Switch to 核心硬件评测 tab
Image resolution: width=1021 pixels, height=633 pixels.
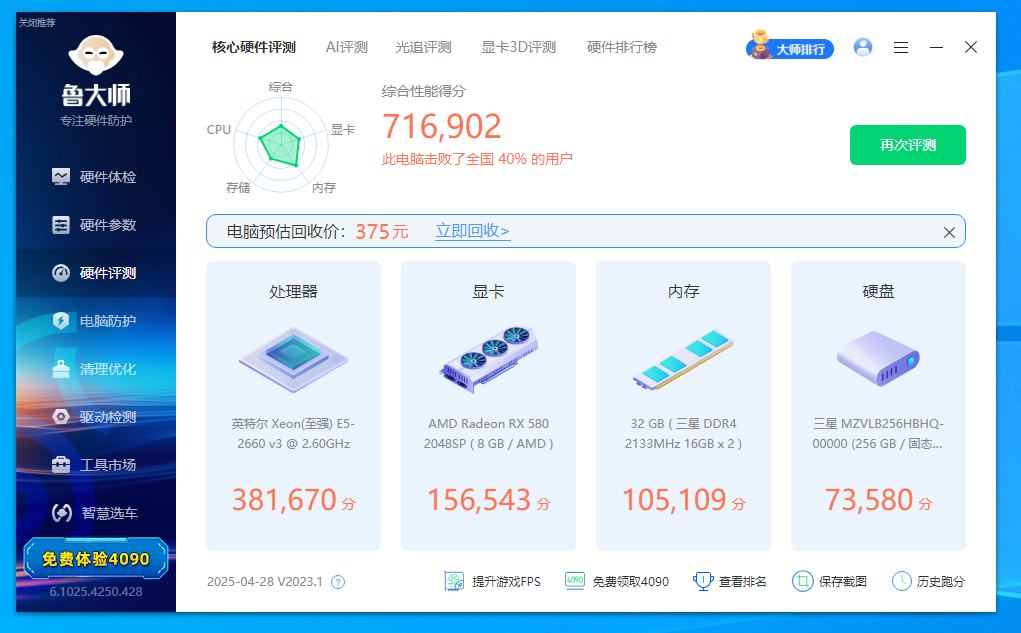coord(254,48)
